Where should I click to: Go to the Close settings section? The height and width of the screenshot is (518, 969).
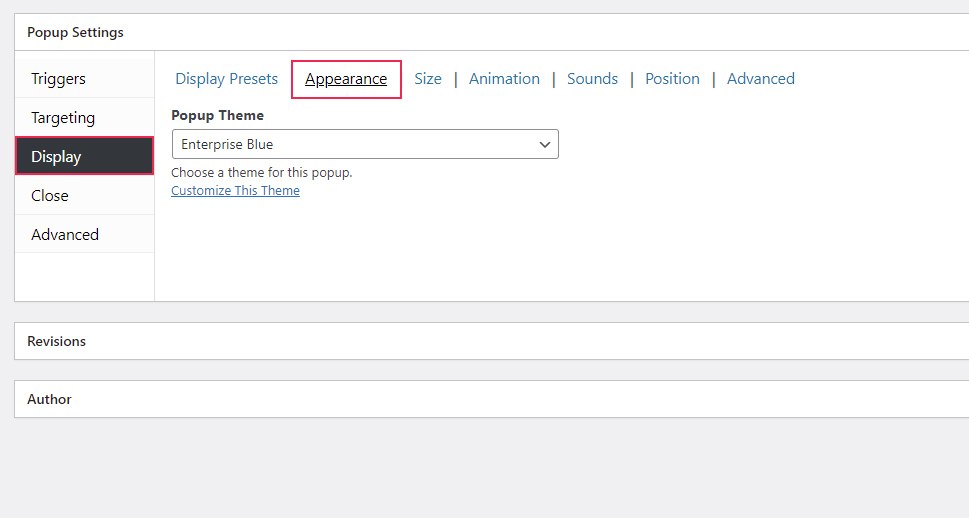point(50,196)
